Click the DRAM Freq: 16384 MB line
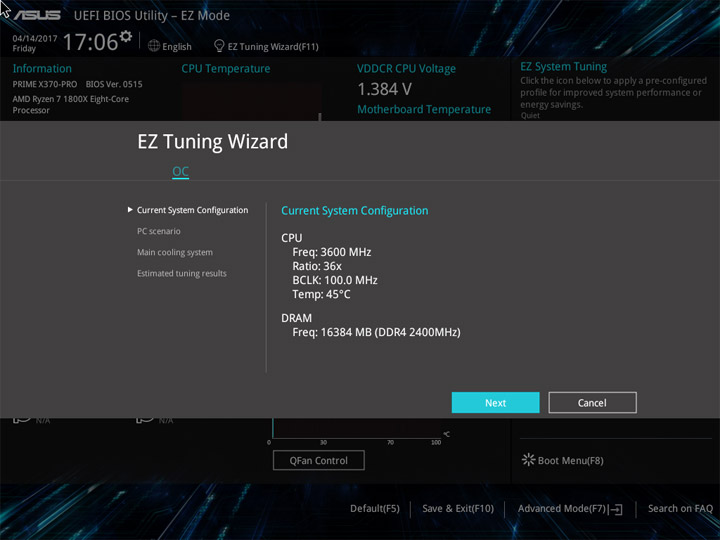The width and height of the screenshot is (720, 540). click(x=376, y=332)
